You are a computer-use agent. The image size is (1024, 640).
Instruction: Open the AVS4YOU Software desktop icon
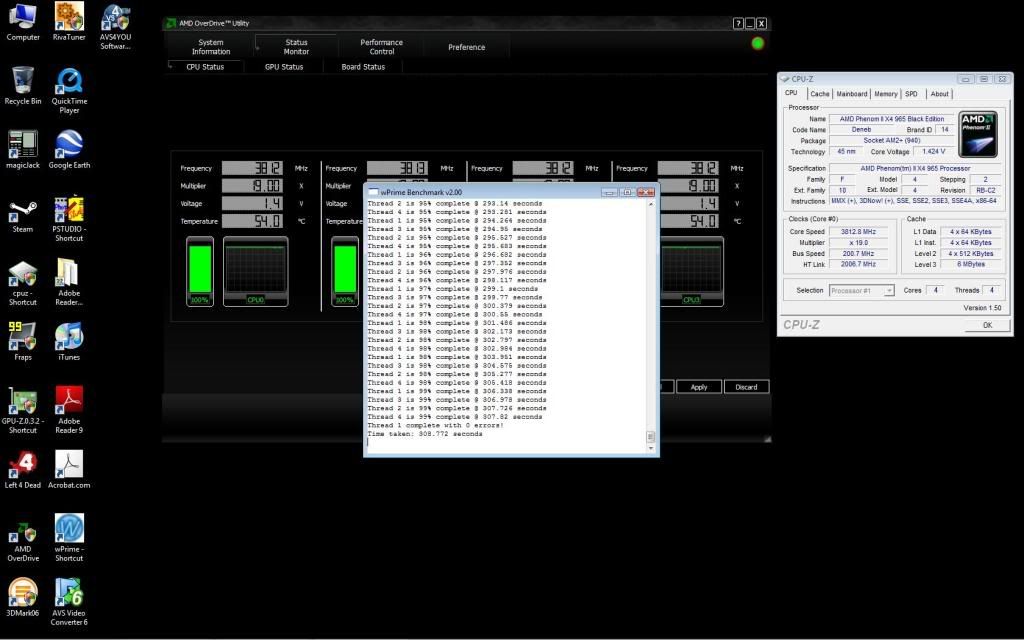(116, 27)
